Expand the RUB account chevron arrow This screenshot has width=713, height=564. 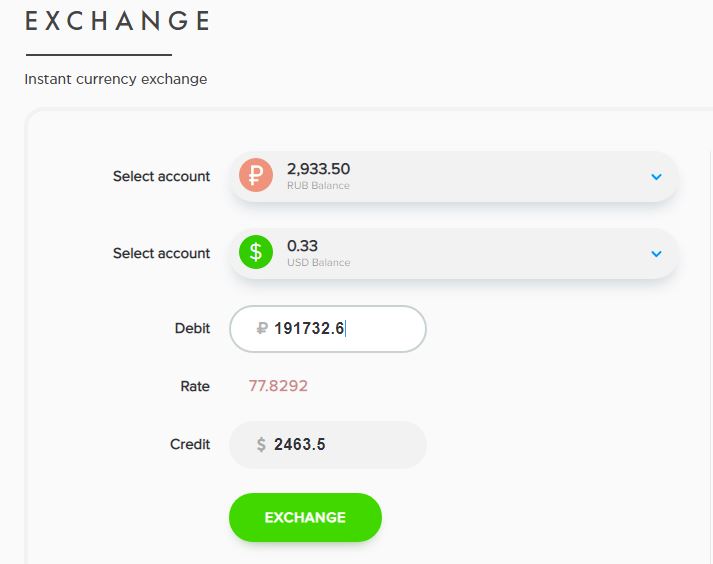(656, 177)
